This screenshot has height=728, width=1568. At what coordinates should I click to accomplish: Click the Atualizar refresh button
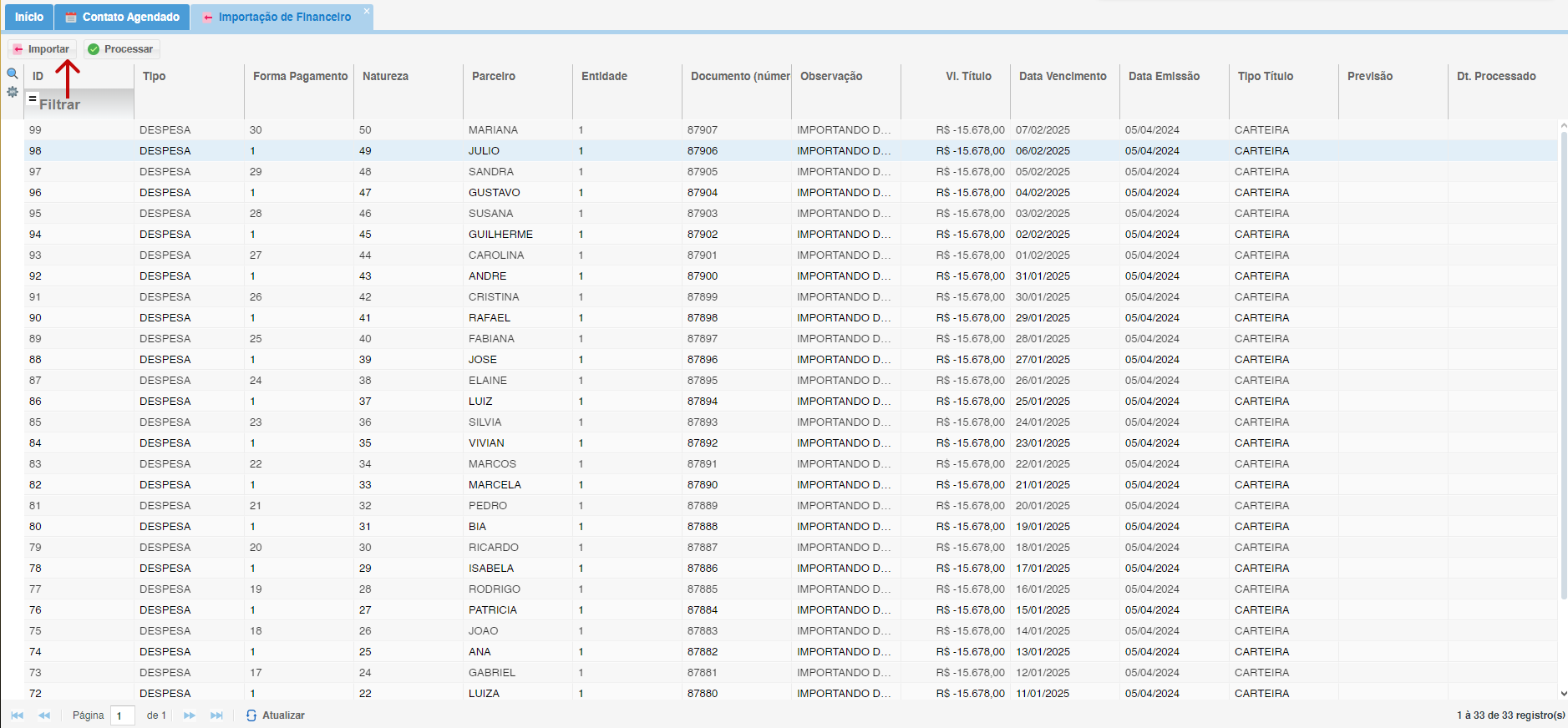pos(276,715)
